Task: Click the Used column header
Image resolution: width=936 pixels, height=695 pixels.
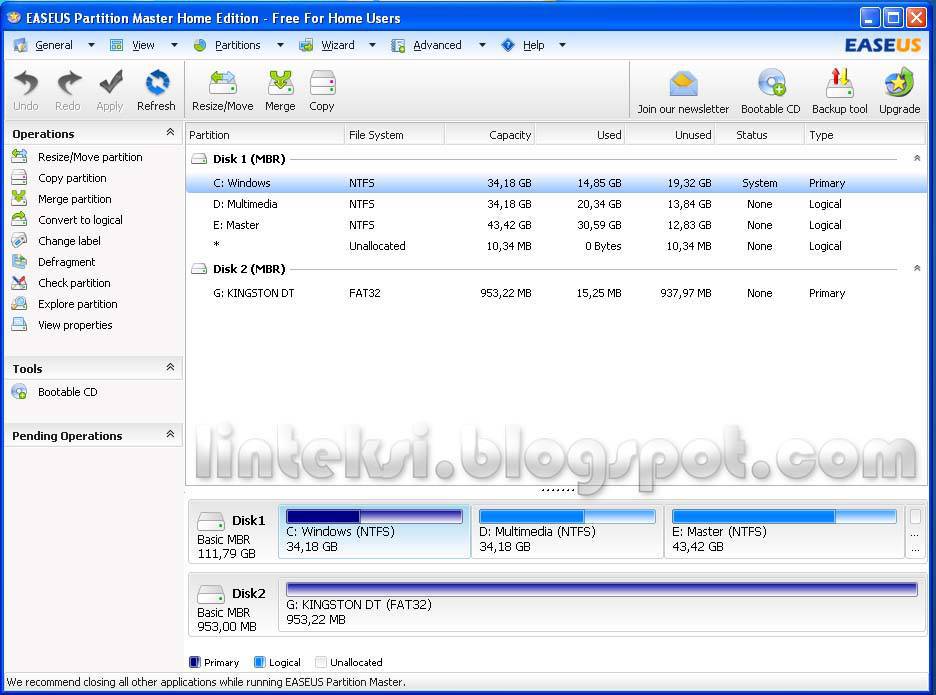Action: (x=580, y=135)
